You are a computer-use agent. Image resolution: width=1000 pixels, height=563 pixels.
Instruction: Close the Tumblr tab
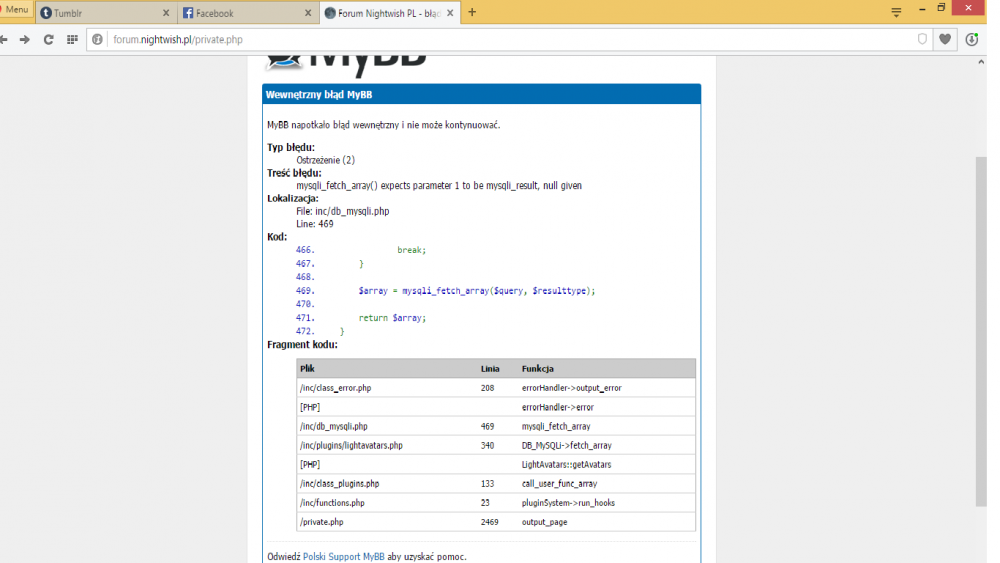[x=166, y=13]
